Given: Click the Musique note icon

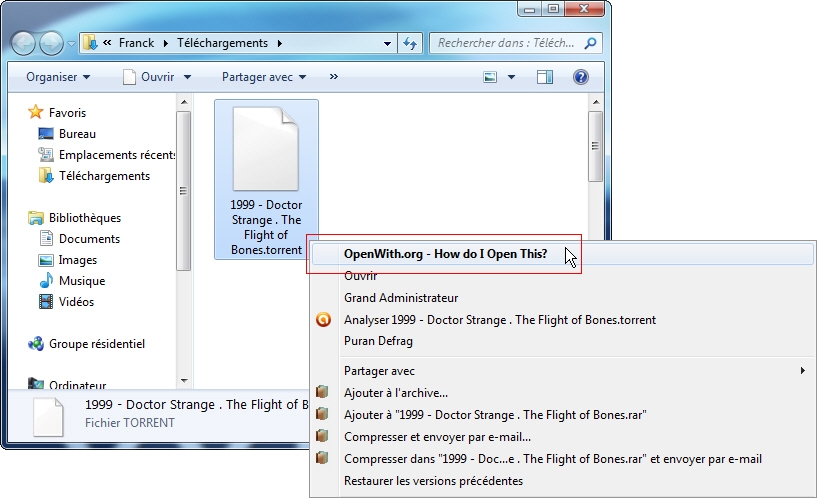Looking at the screenshot, I should (46, 280).
